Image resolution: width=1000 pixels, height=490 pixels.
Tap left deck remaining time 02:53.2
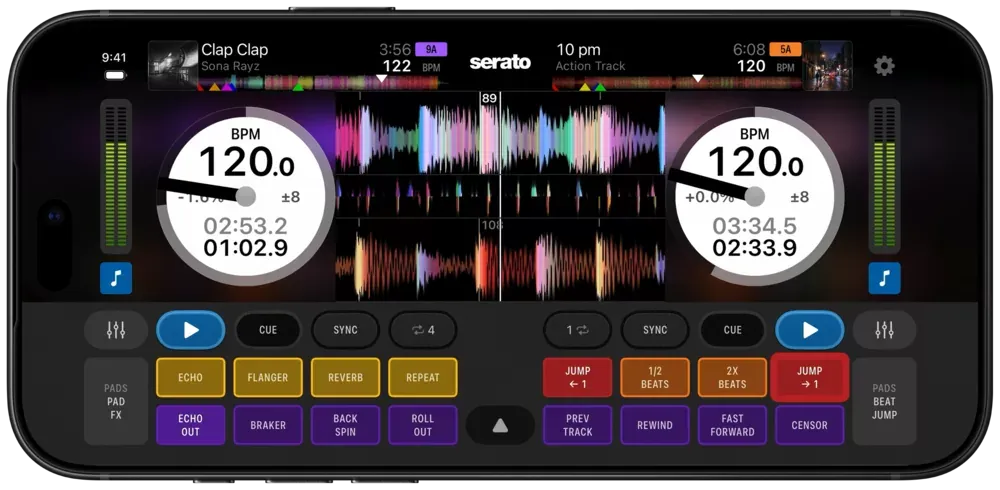[246, 226]
